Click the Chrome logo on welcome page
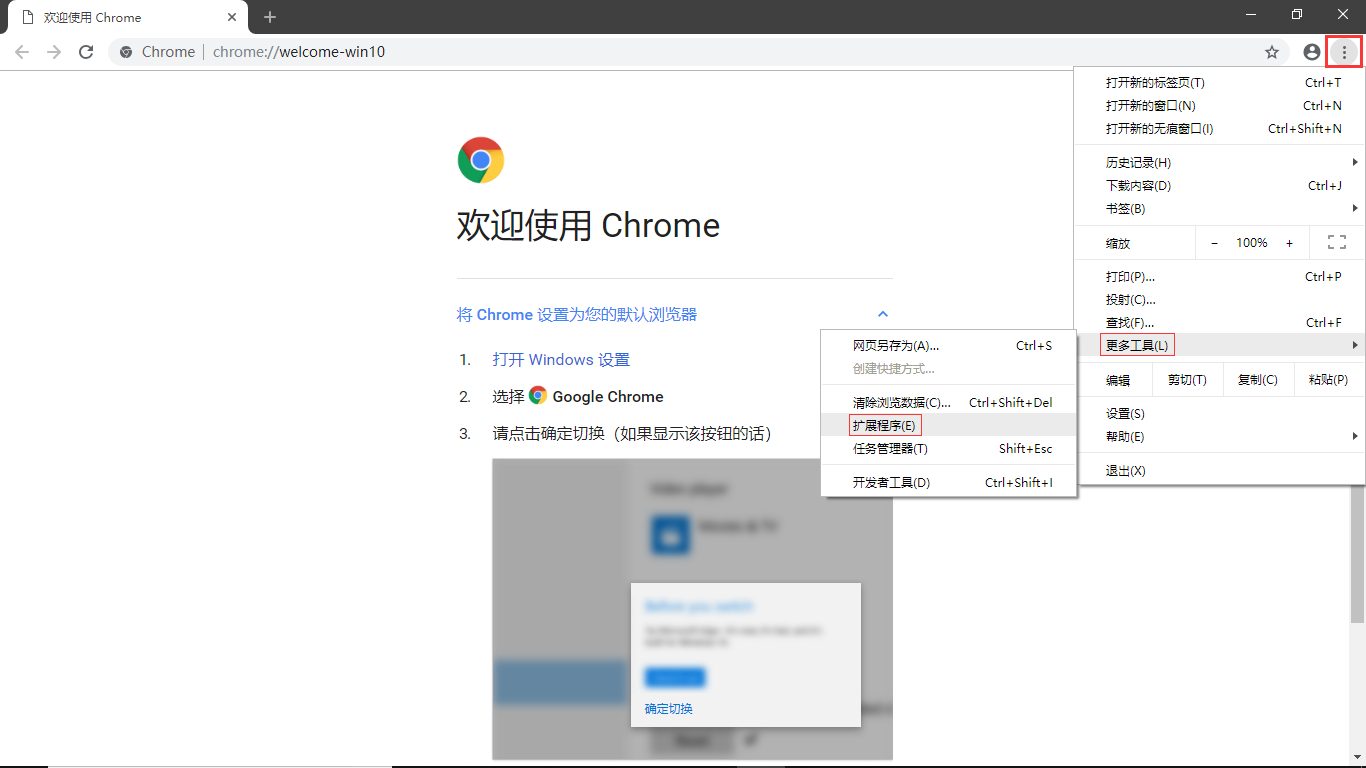 pyautogui.click(x=481, y=160)
